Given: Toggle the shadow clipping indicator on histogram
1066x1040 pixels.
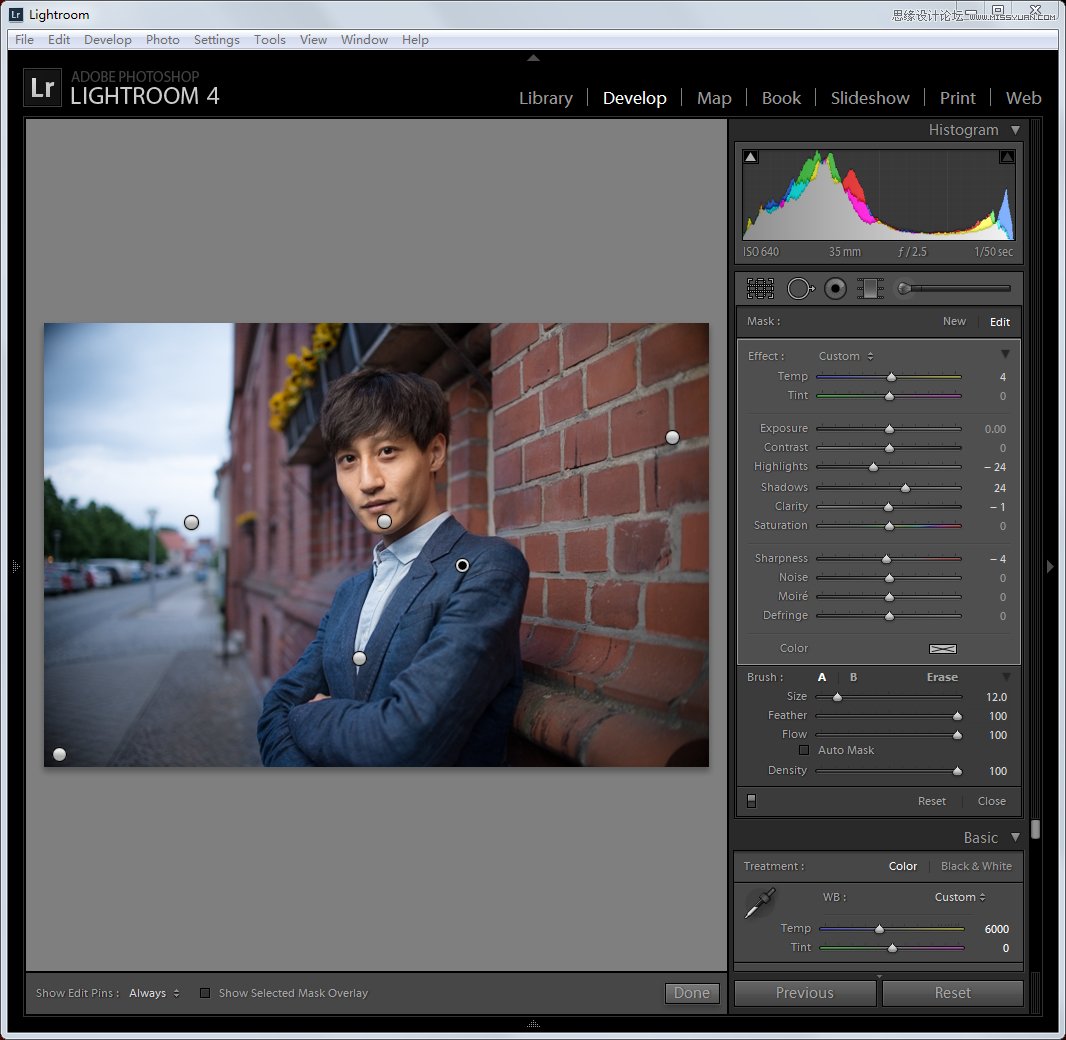Looking at the screenshot, I should click(x=750, y=156).
